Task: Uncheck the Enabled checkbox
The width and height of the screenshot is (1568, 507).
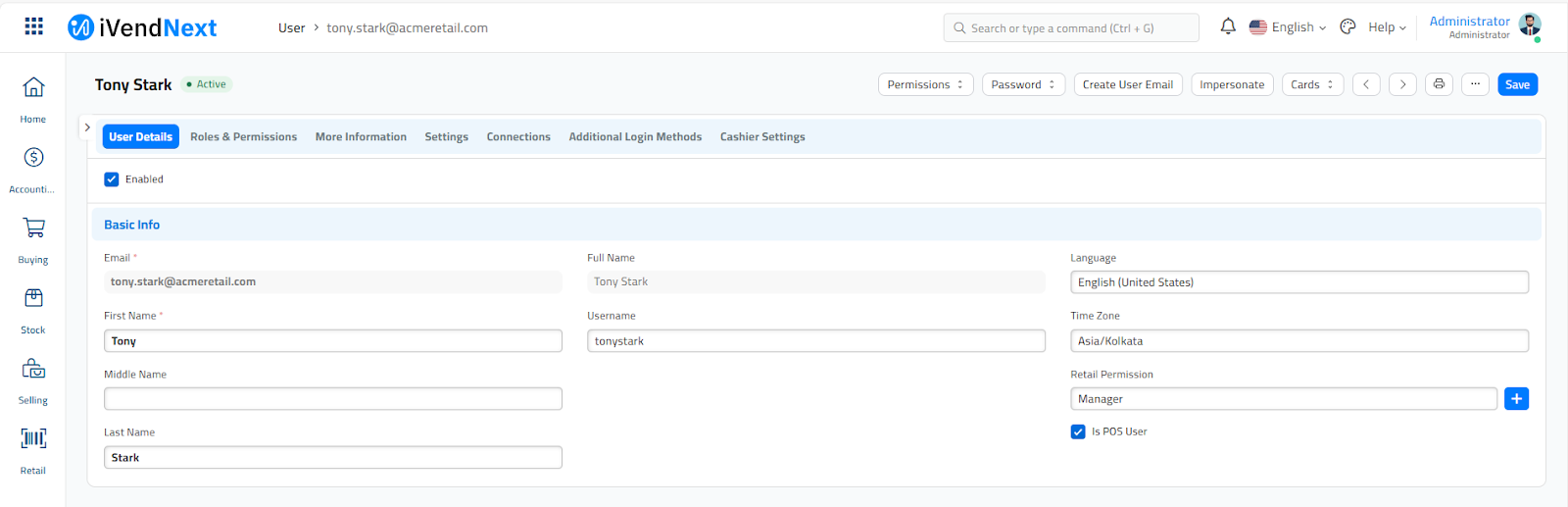Action: pos(112,179)
